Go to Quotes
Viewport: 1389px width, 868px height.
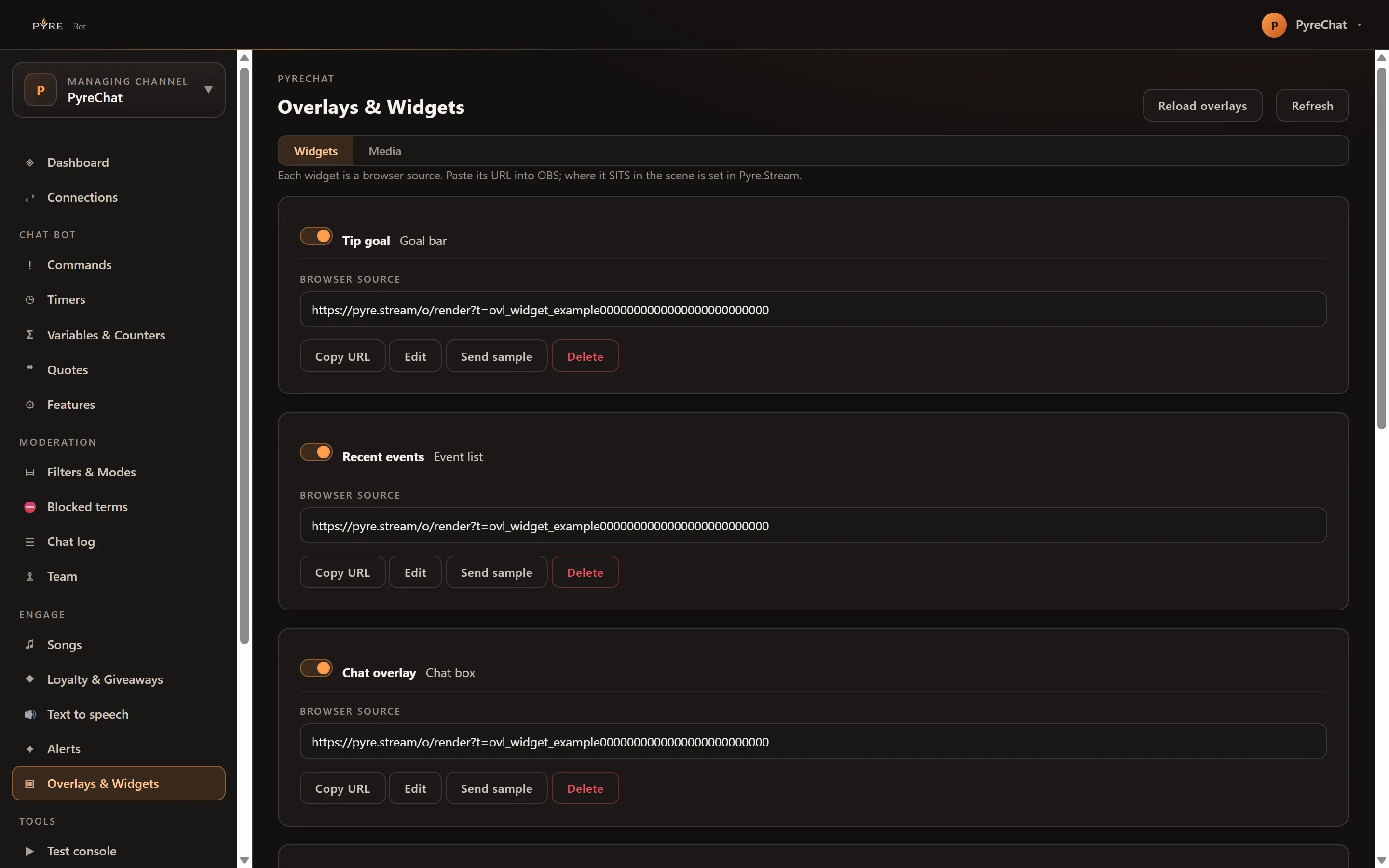pos(118,370)
